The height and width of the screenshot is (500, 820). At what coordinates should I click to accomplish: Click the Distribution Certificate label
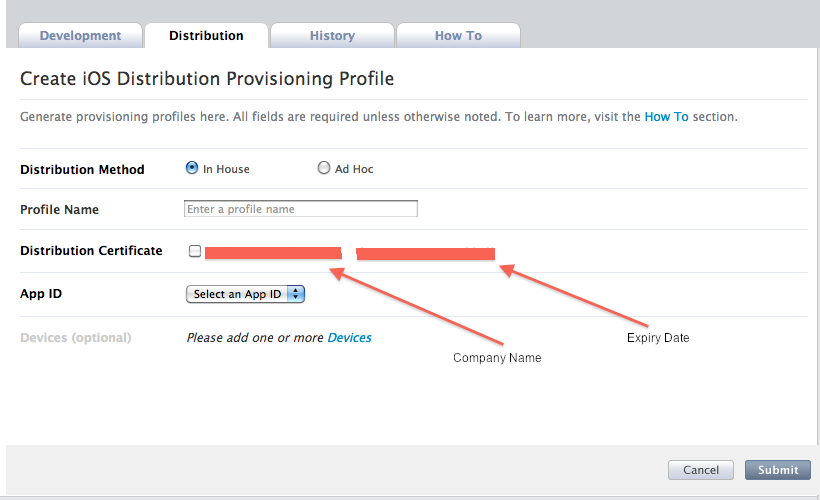(x=91, y=251)
